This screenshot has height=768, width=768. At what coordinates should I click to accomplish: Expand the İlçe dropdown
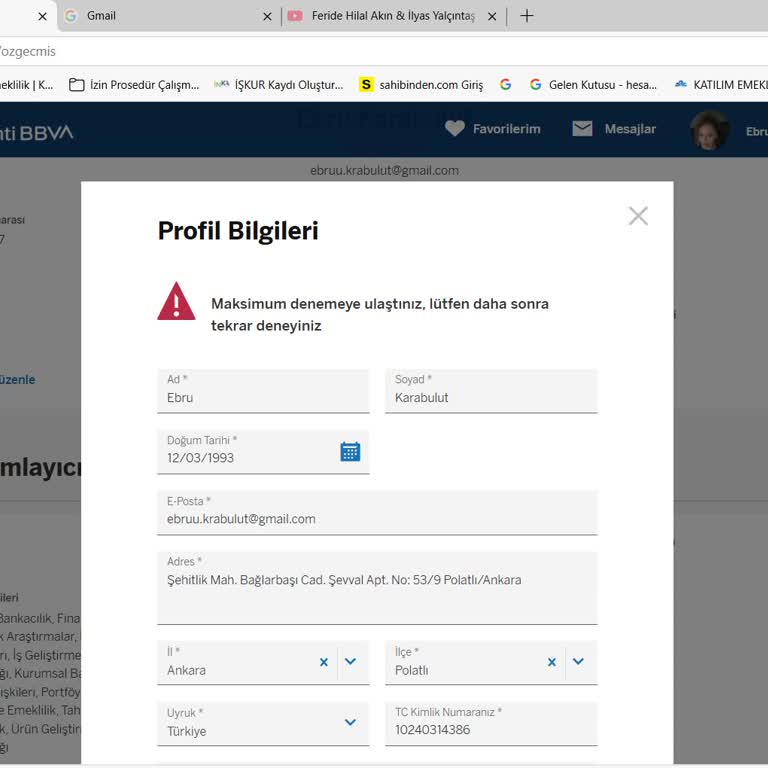pos(578,661)
